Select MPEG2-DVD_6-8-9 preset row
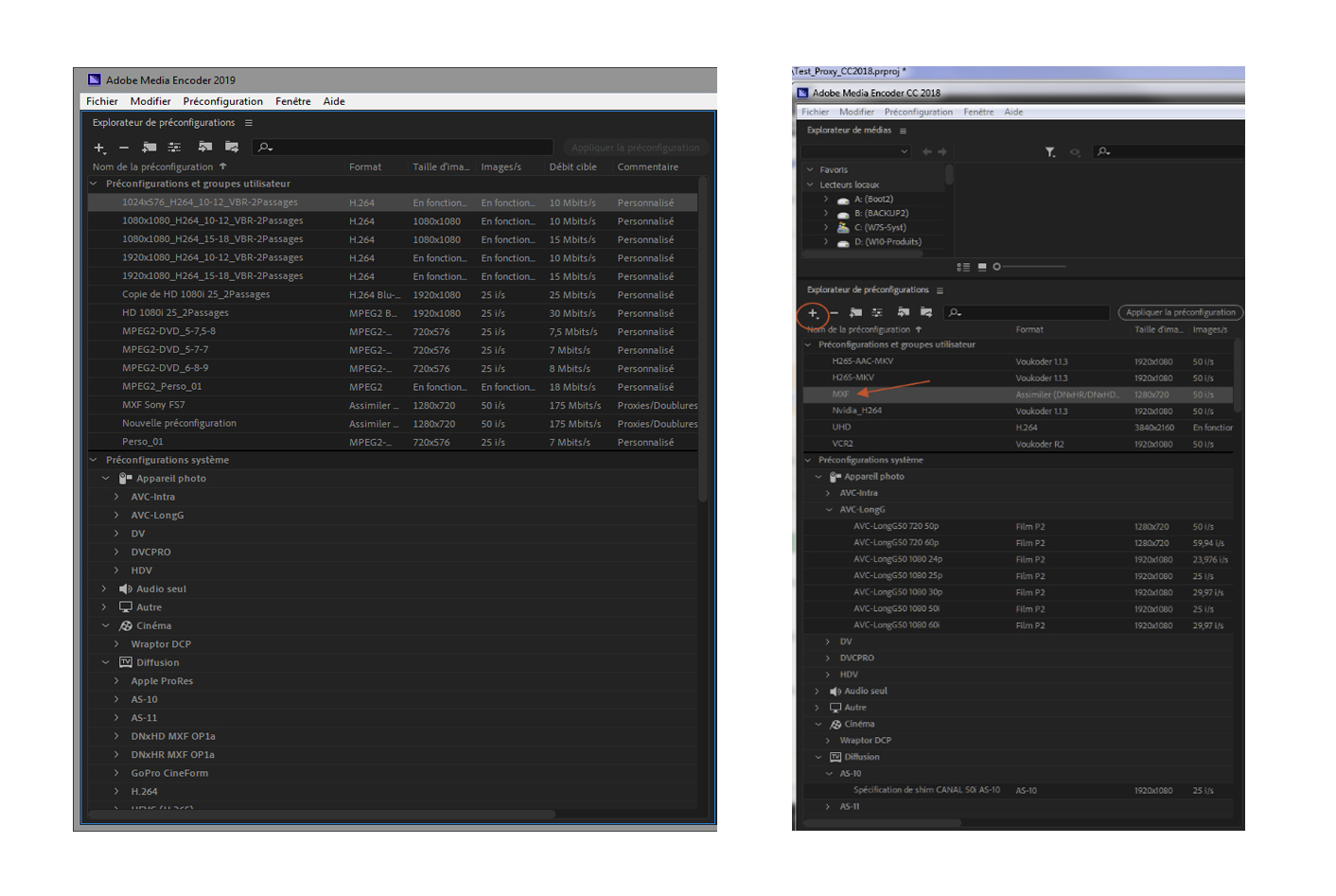This screenshot has height=896, width=1336. click(x=393, y=369)
